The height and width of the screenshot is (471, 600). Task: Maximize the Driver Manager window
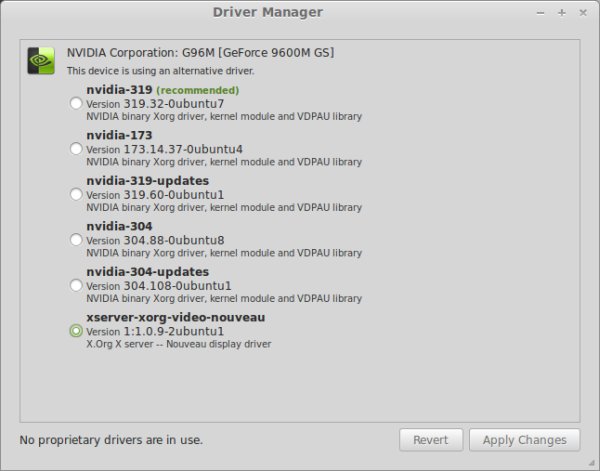tap(562, 13)
